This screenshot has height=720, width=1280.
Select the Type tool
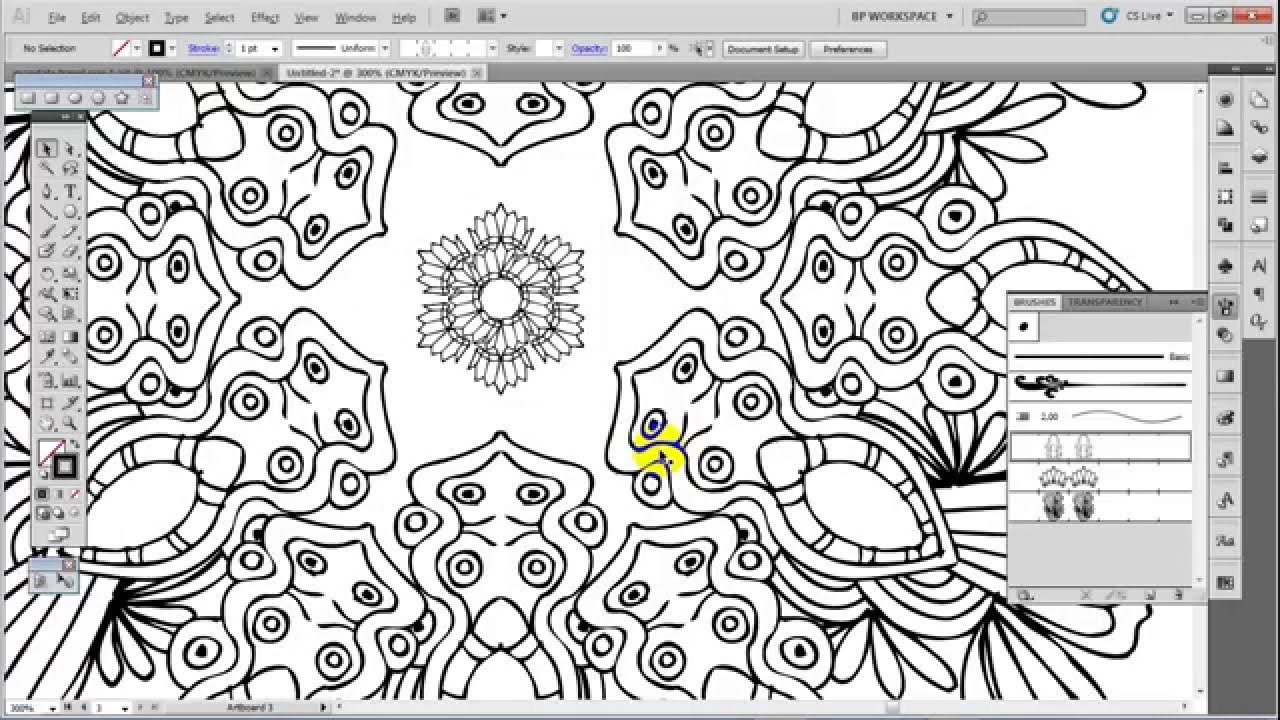[71, 191]
